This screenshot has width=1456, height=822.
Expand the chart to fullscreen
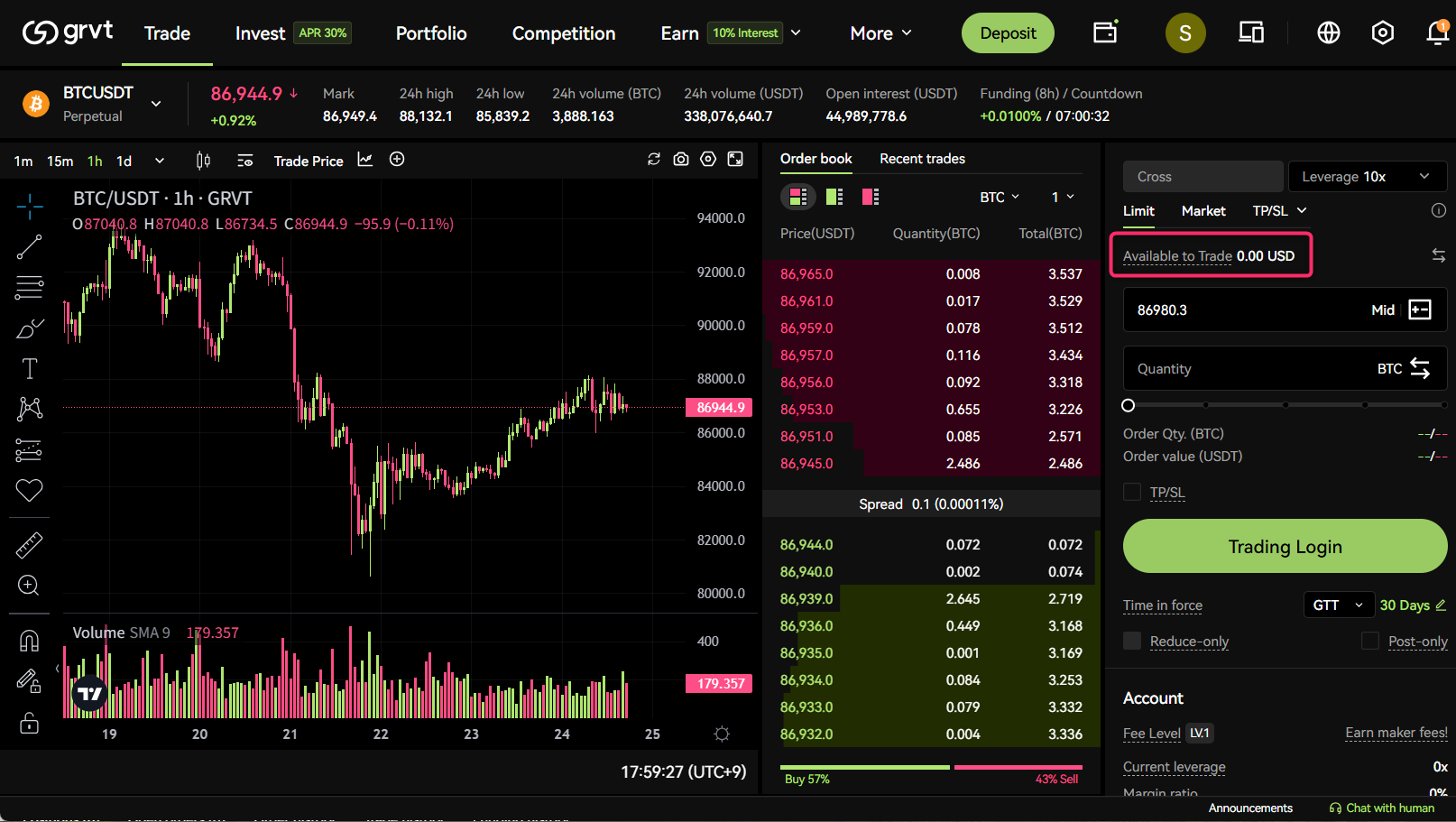pos(735,160)
